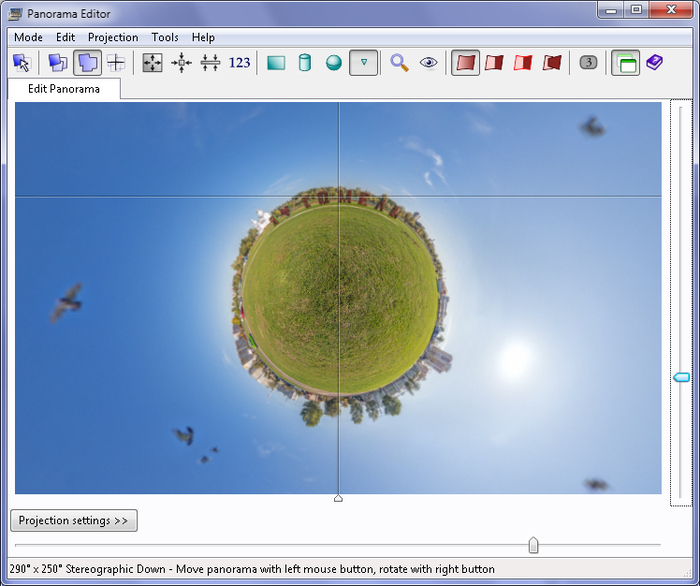Select the arrow pointer tool icon
This screenshot has width=700, height=586.
[x=22, y=63]
